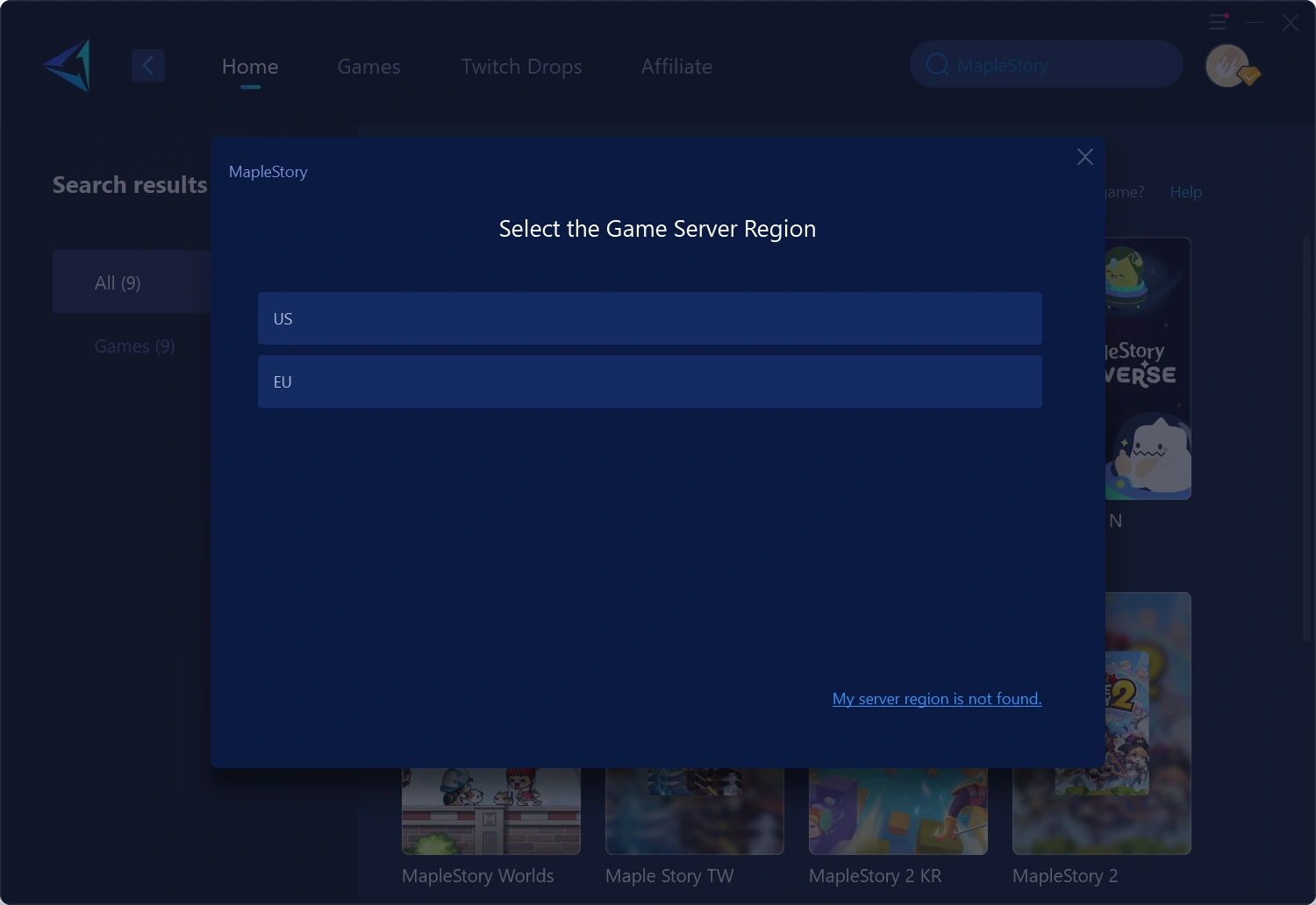The image size is (1316, 905).
Task: Navigate to Twitch Drops tab
Action: pos(521,67)
